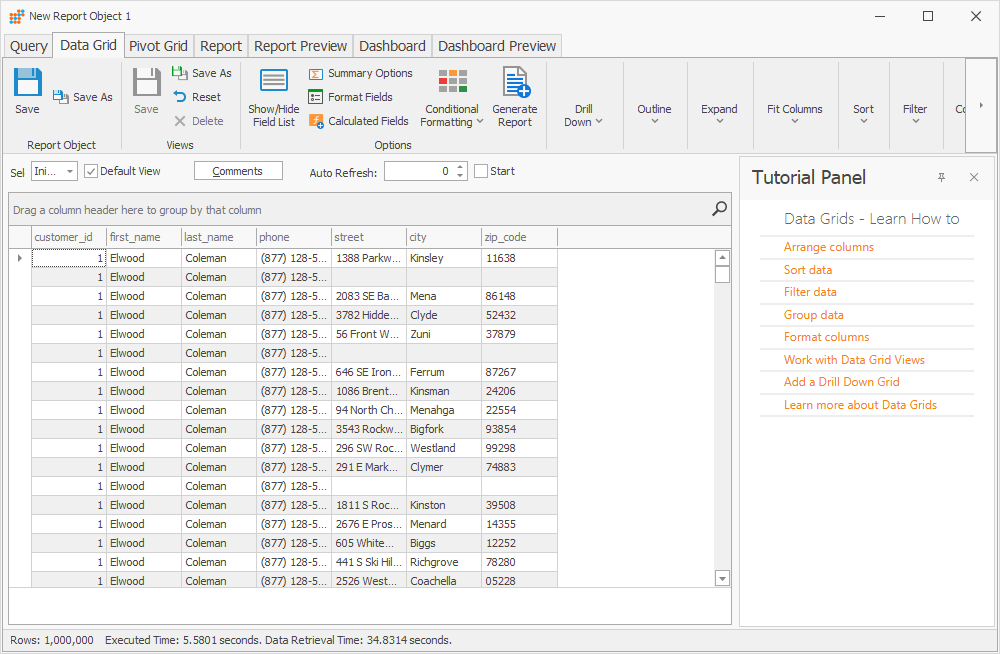Open the Group data tutorial link
Screen dimensions: 1000x654
tap(816, 314)
